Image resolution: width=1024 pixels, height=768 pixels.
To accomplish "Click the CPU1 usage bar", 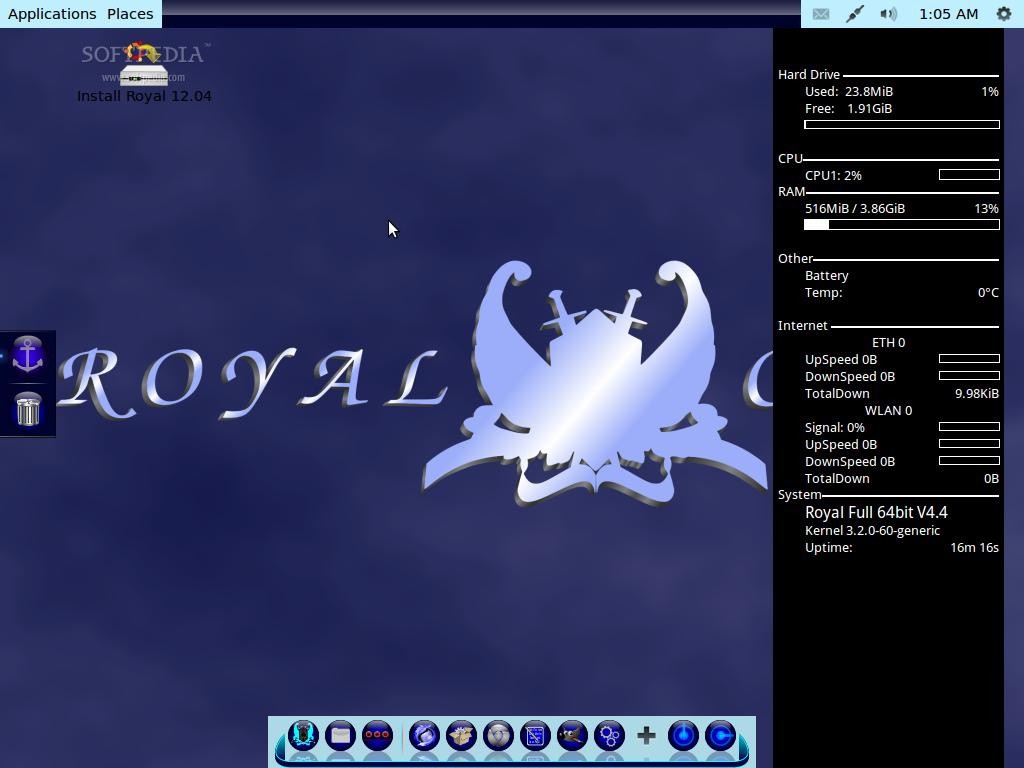I will pos(969,174).
